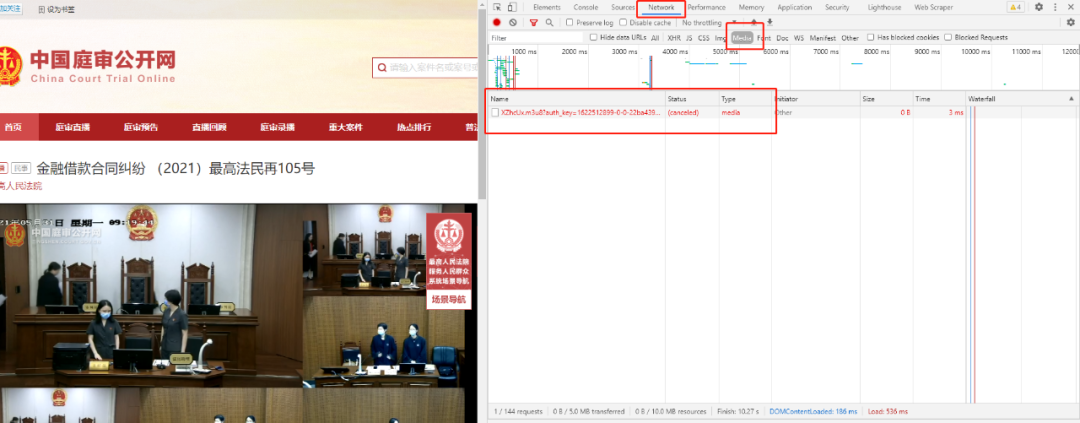Open network search magnifier icon
The image size is (1080, 423).
click(549, 22)
